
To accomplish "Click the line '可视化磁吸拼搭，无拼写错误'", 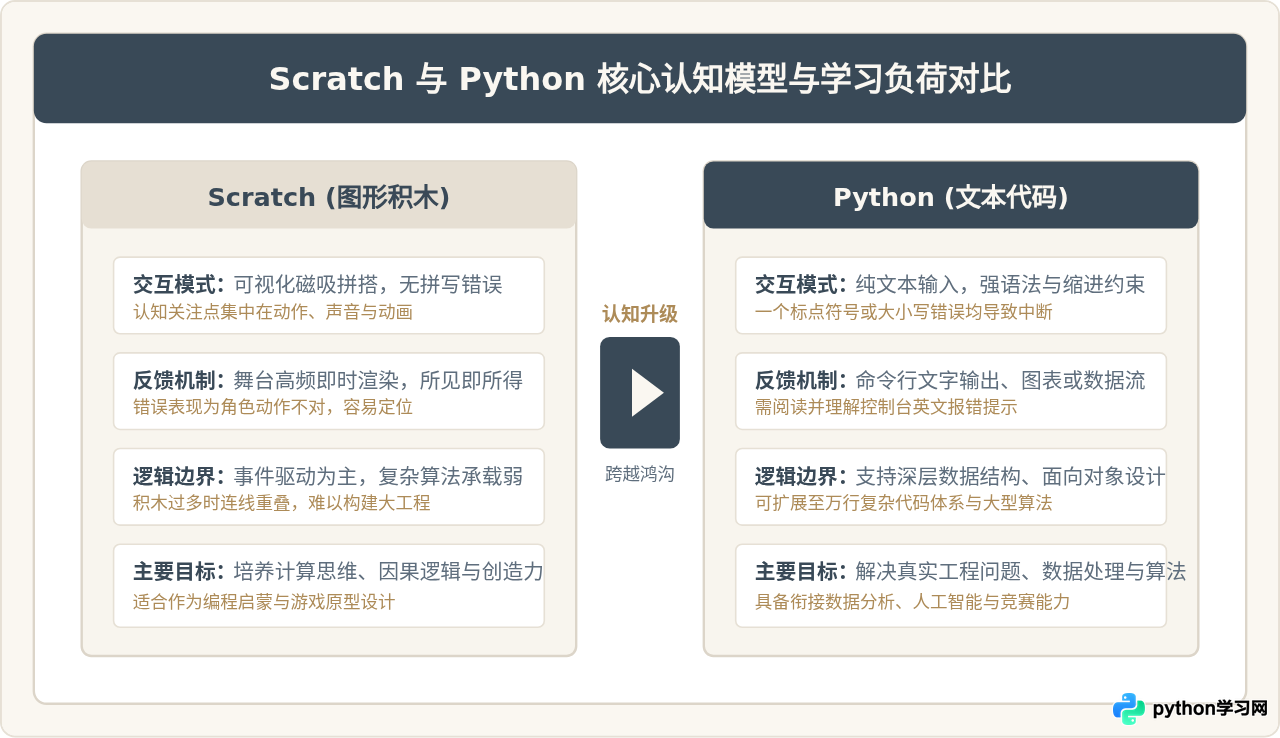I will click(368, 285).
